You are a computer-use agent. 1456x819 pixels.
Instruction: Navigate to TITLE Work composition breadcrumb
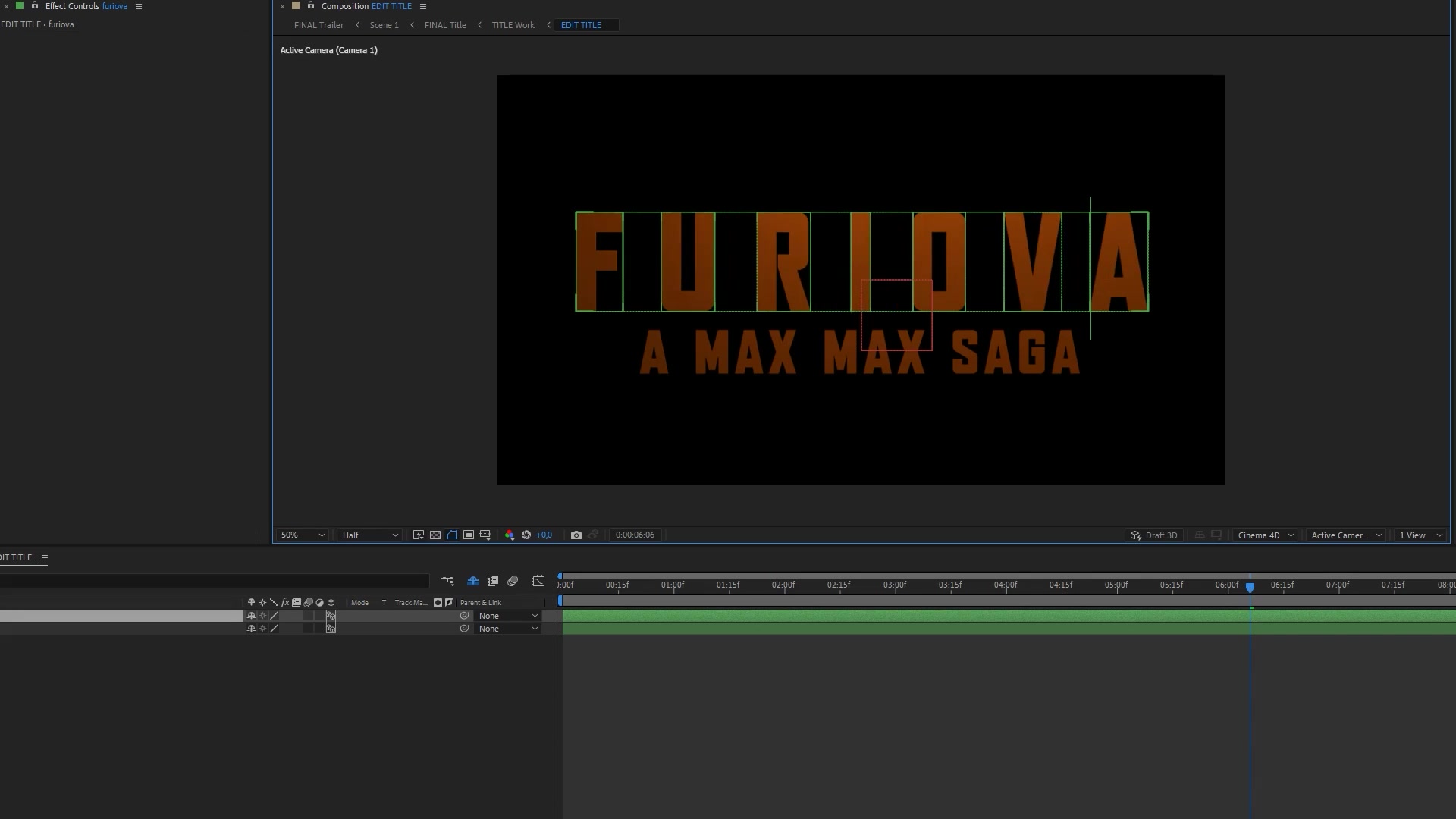[x=513, y=25]
